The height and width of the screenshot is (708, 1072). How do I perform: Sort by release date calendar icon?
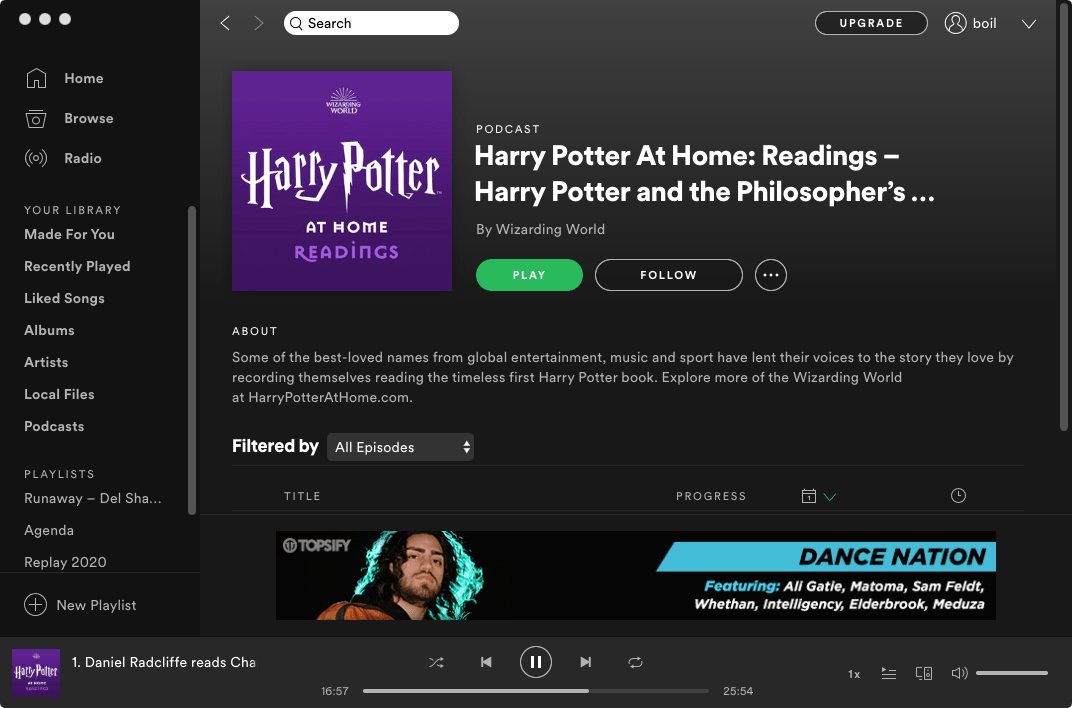tap(809, 496)
